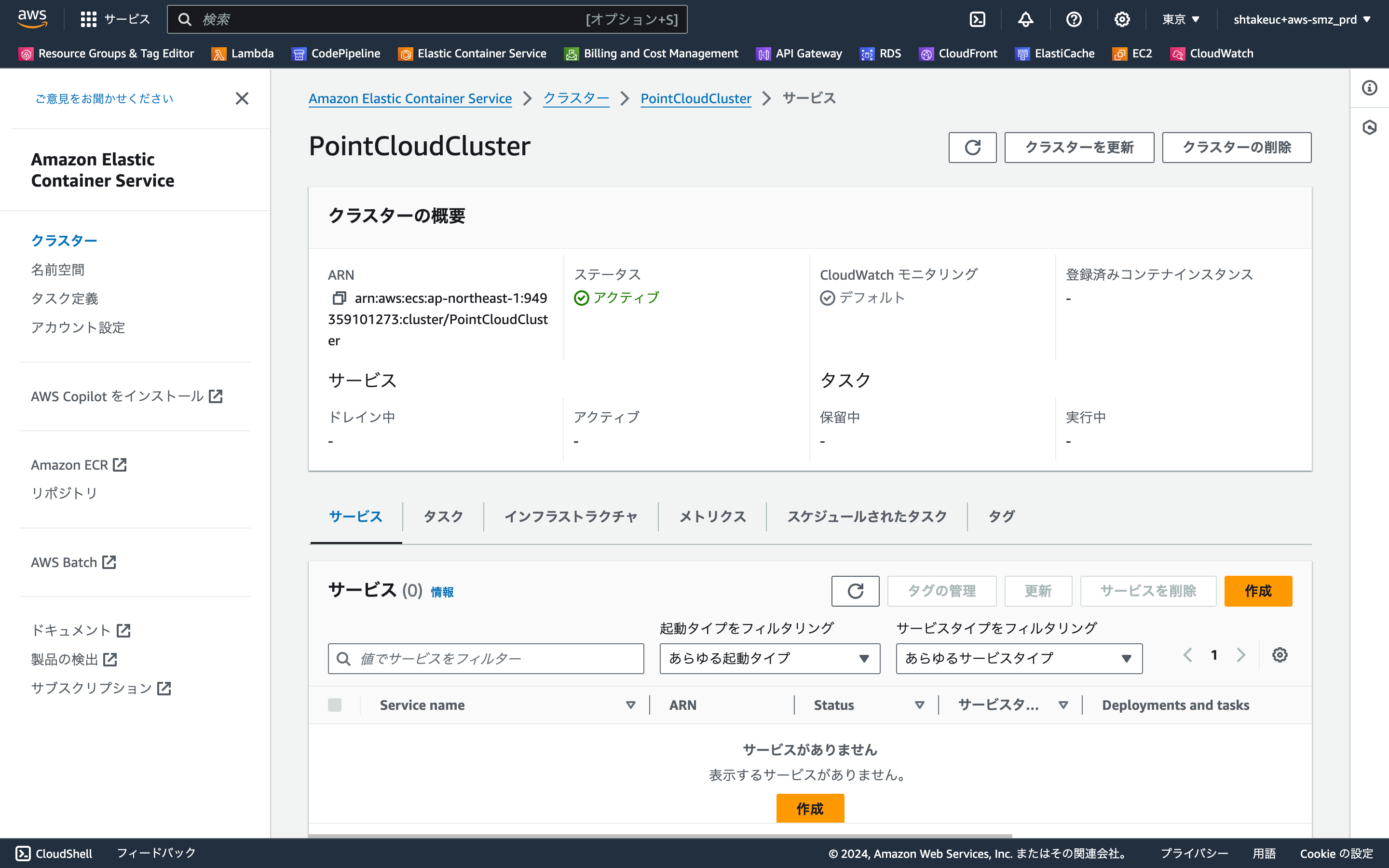Refresh the services table
This screenshot has height=868, width=1389.
(855, 591)
